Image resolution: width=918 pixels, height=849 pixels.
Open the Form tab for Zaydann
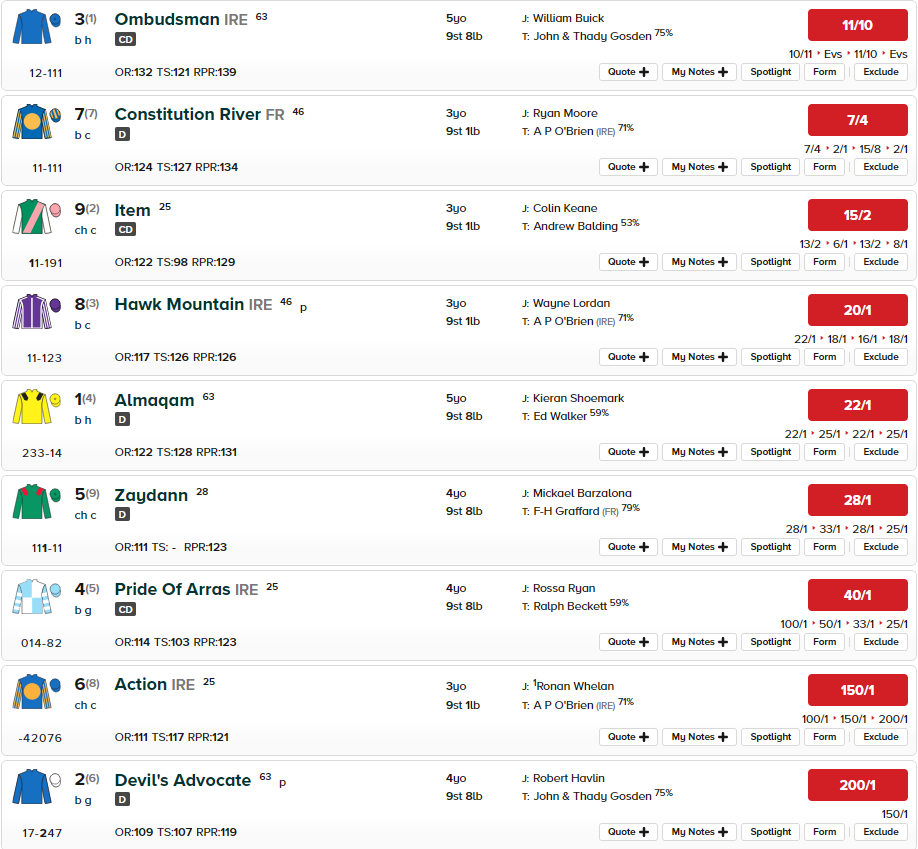click(x=824, y=547)
